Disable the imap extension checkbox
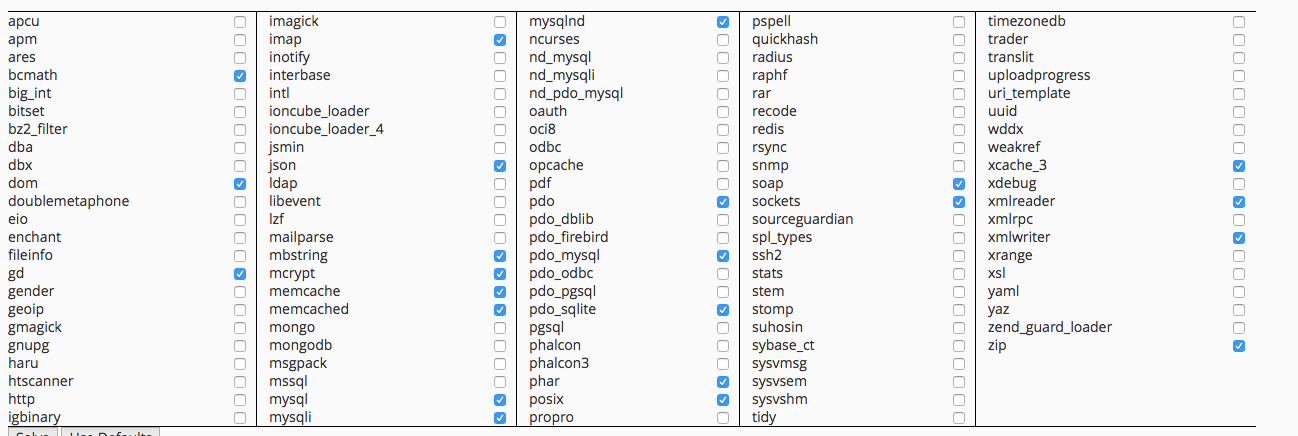Image resolution: width=1298 pixels, height=436 pixels. pyautogui.click(x=500, y=39)
